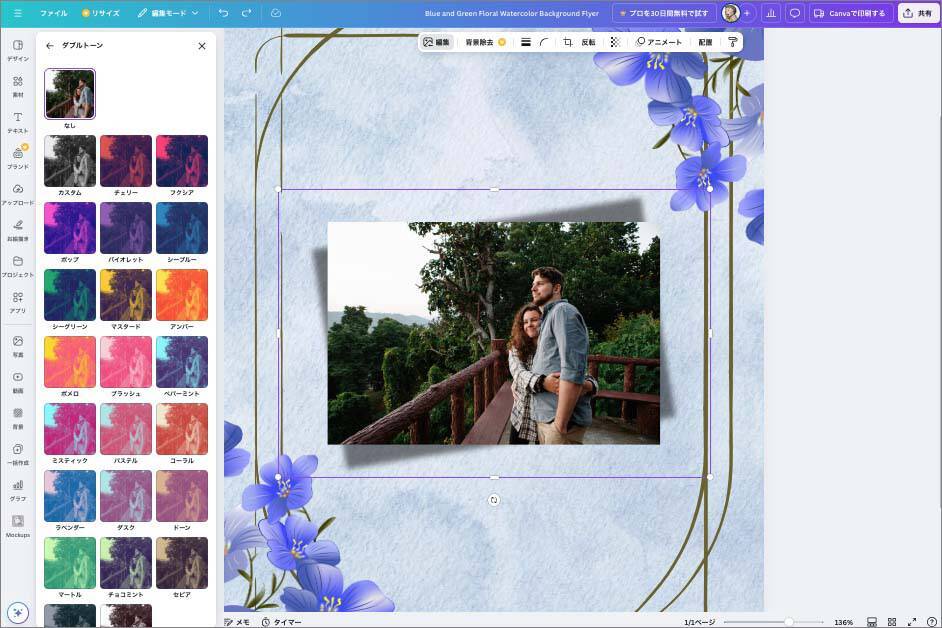The height and width of the screenshot is (628, 942).
Task: Click the rotate handle below the photo
Action: tap(494, 500)
